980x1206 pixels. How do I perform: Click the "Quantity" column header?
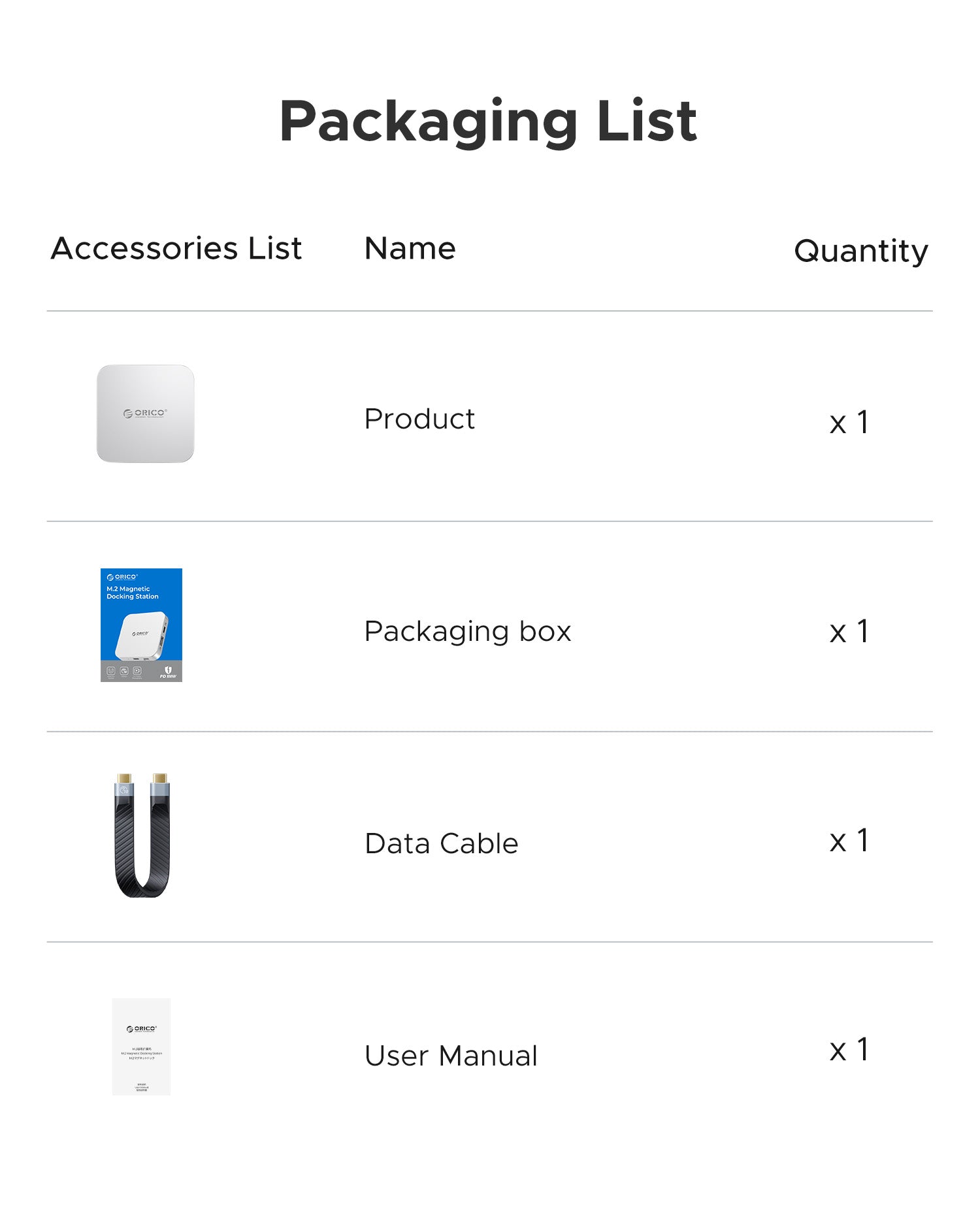860,251
